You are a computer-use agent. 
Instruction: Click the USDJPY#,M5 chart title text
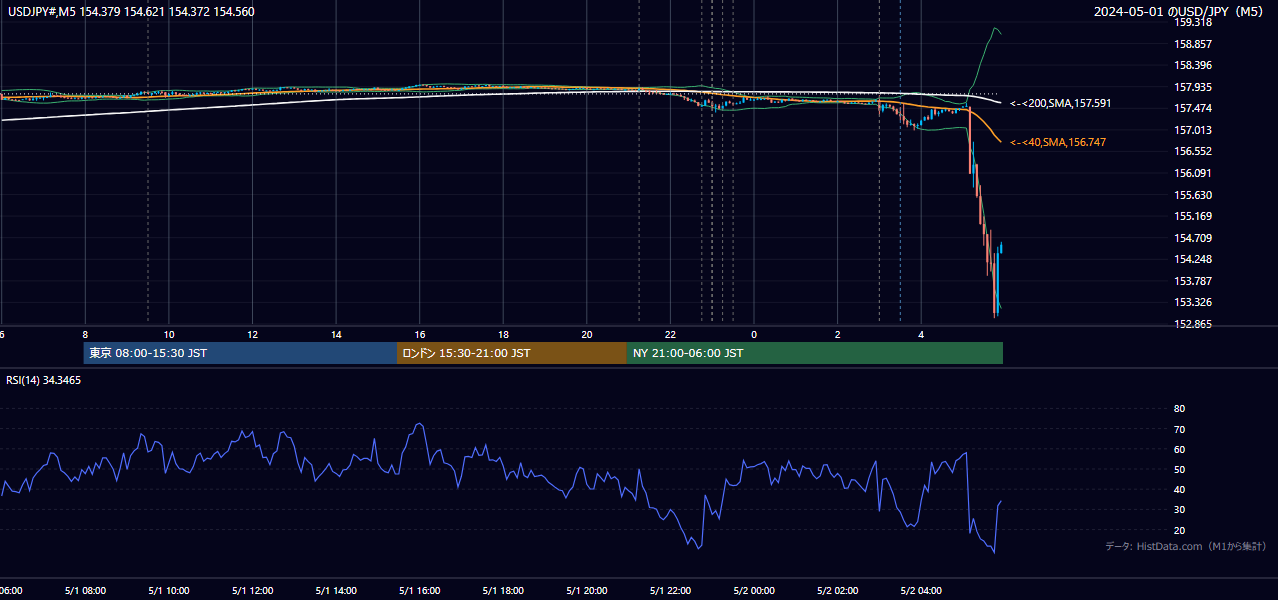131,12
